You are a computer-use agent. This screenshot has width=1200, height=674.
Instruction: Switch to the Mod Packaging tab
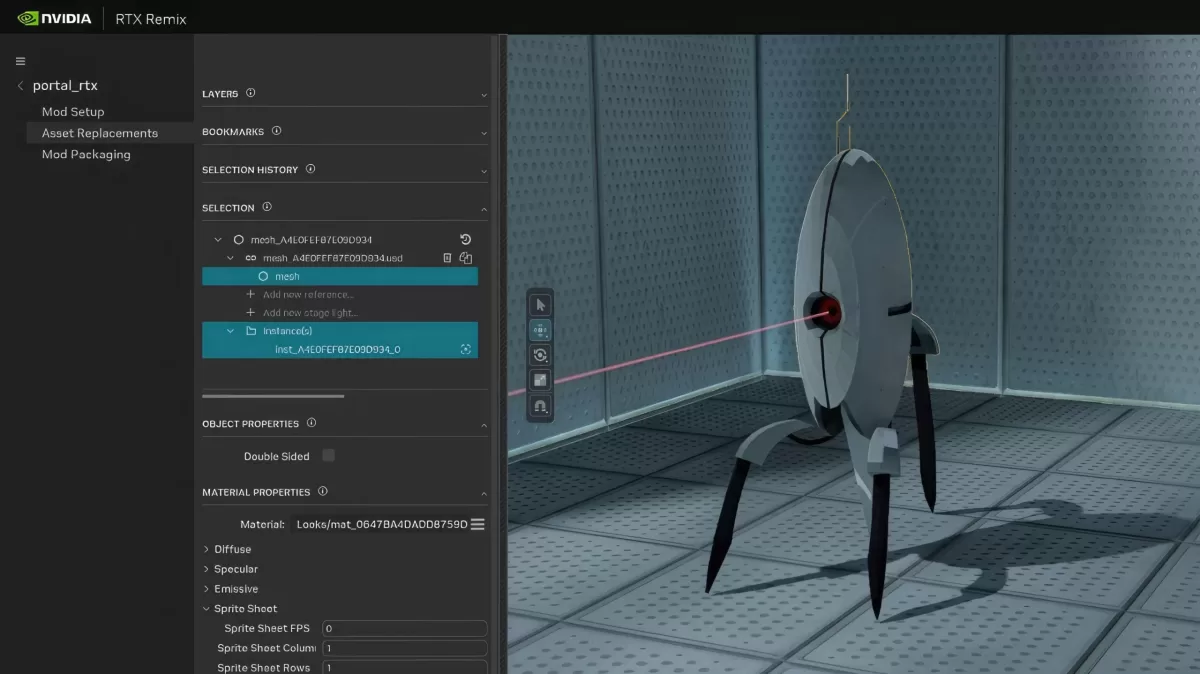pyautogui.click(x=87, y=154)
